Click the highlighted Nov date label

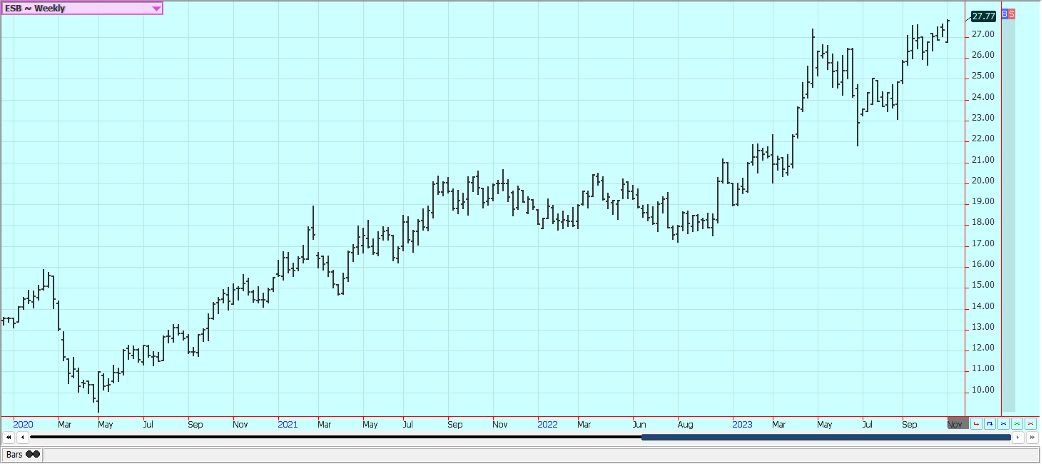pos(958,423)
